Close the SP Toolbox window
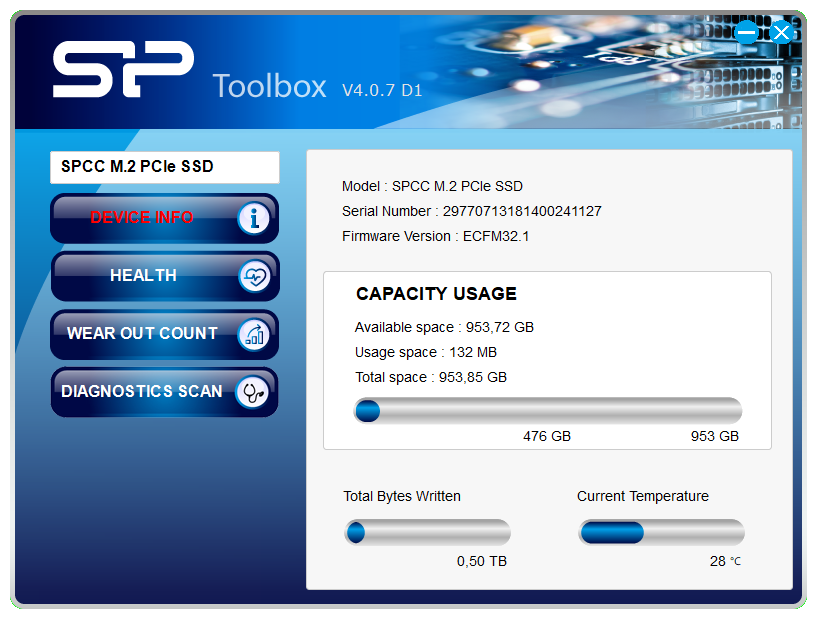Viewport: 814px width, 618px height. point(781,32)
